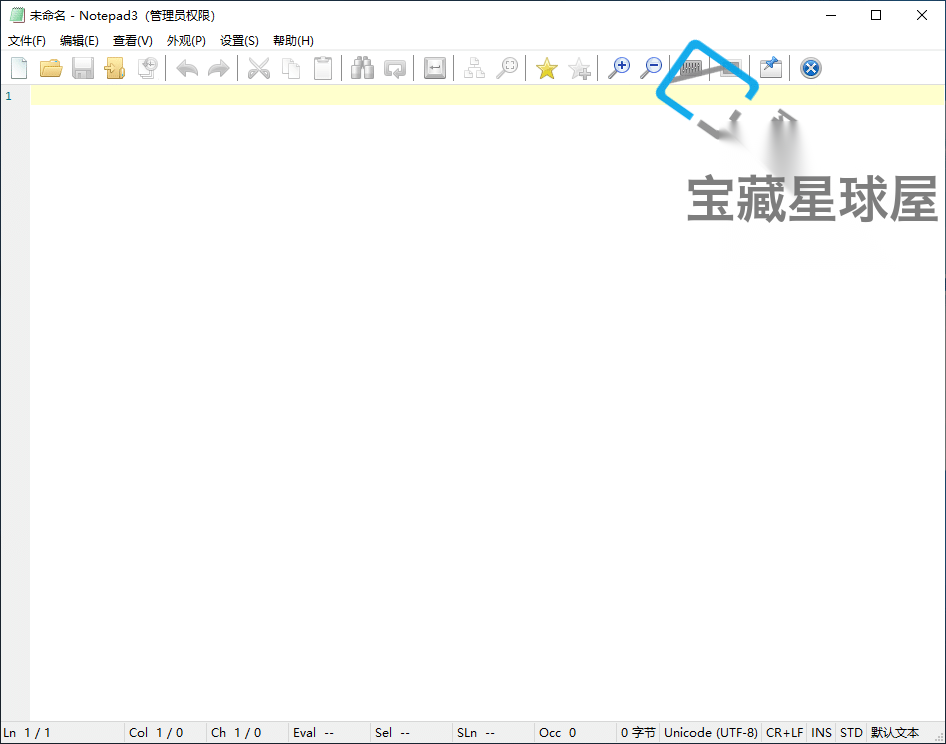Viewport: 946px width, 744px height.
Task: Open the 帮助(H) menu
Action: coord(293,40)
